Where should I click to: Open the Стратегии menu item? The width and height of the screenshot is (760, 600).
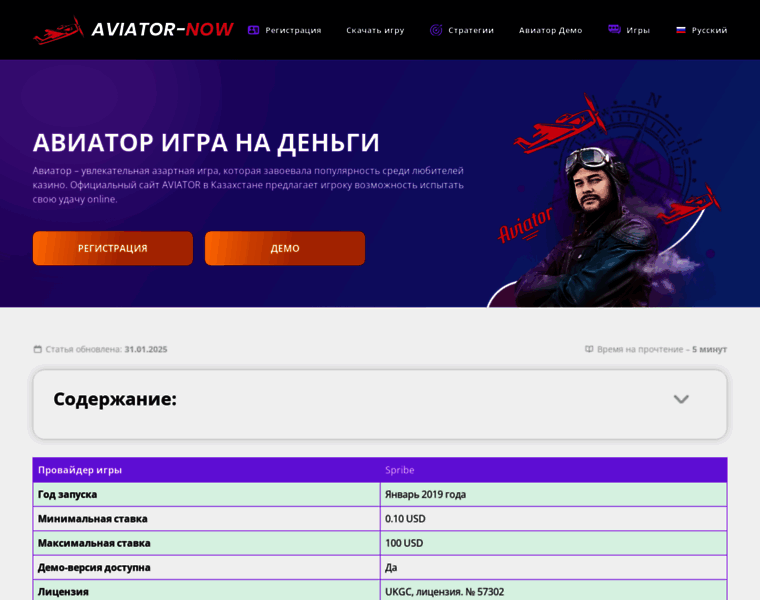pyautogui.click(x=471, y=30)
